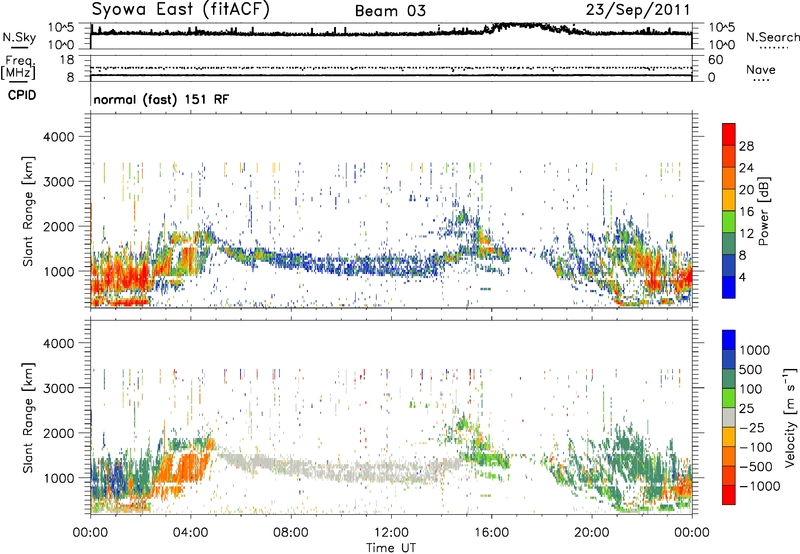Click the '04:00' time axis label
The image size is (800, 554).
[x=190, y=533]
